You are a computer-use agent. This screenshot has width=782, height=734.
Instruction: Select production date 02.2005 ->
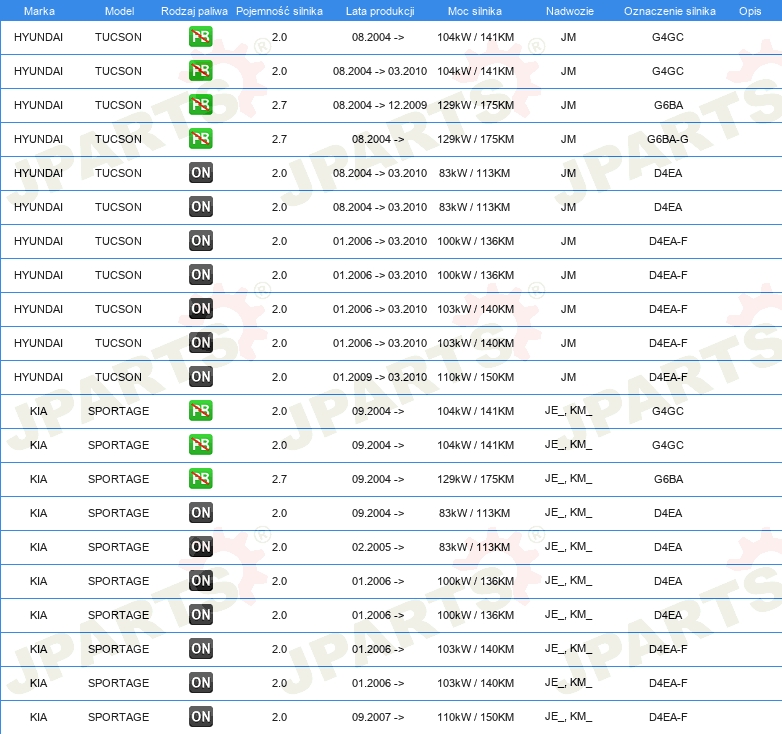(378, 547)
